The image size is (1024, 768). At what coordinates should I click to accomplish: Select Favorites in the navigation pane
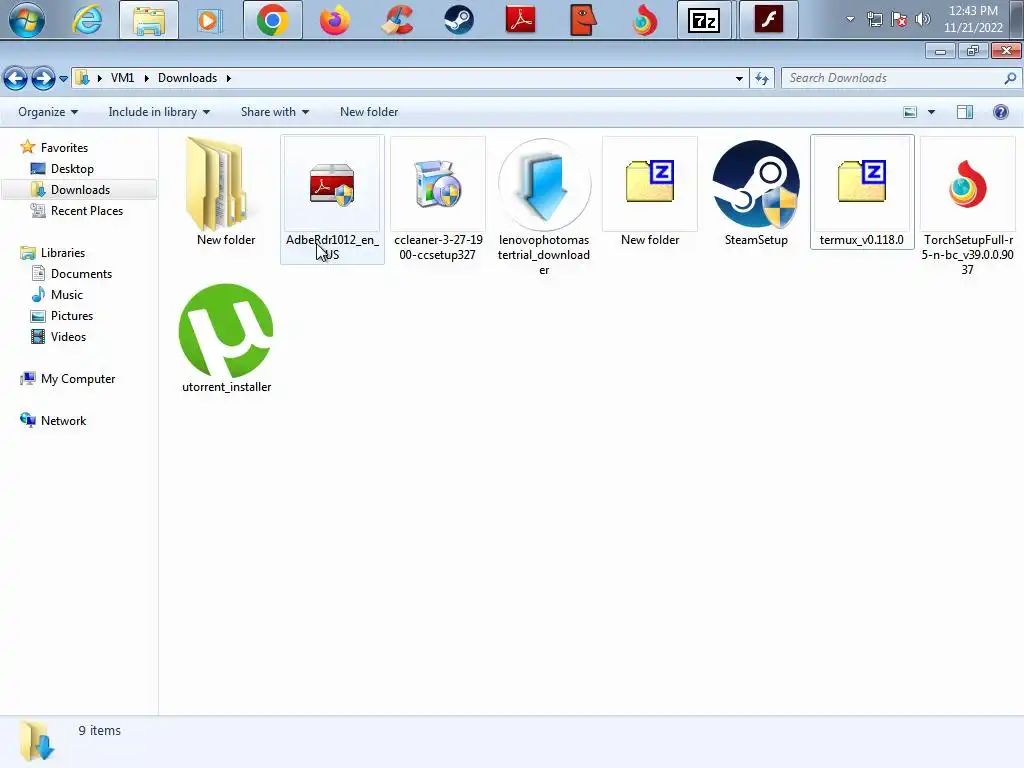coord(64,148)
